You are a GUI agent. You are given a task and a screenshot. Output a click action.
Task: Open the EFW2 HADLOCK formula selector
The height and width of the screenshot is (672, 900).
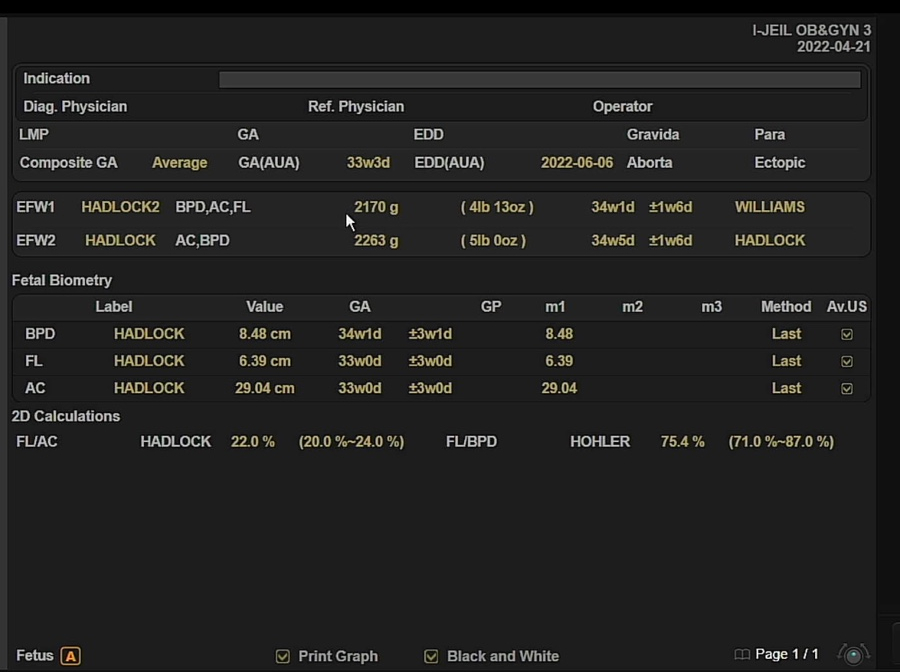[121, 240]
